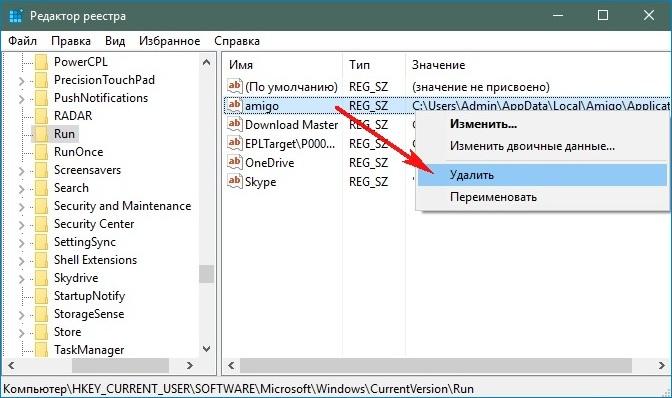This screenshot has width=672, height=398.
Task: Click the StorageSense folder icon
Action: click(41, 314)
